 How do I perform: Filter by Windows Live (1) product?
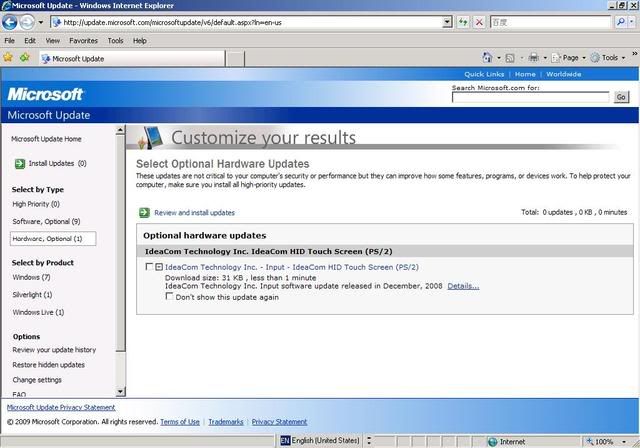[x=38, y=312]
